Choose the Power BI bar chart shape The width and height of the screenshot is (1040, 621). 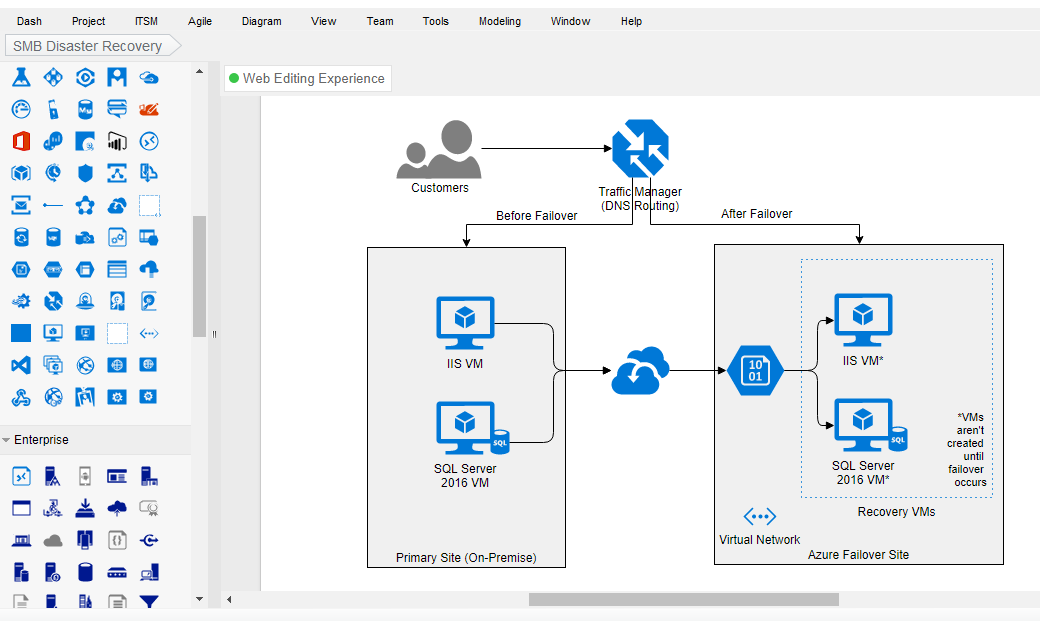pyautogui.click(x=117, y=141)
